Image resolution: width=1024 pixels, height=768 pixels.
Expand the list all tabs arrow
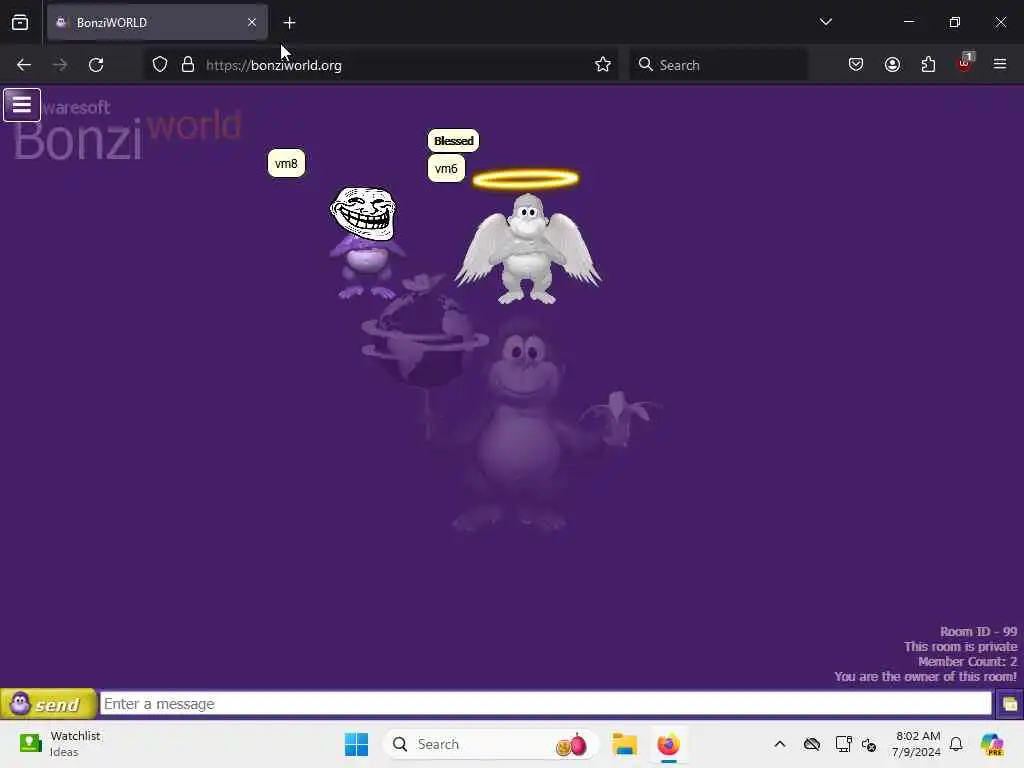point(825,22)
